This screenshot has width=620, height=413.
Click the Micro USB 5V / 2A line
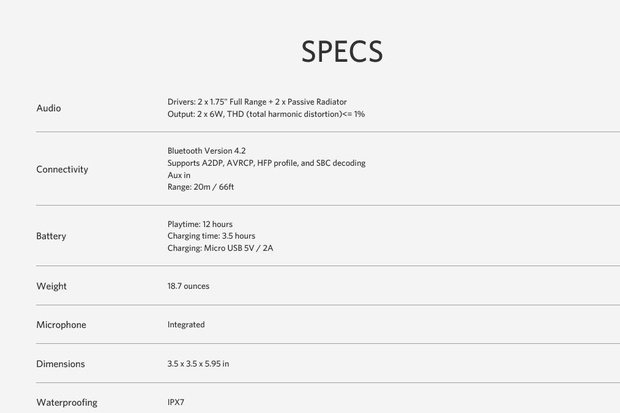[220, 248]
